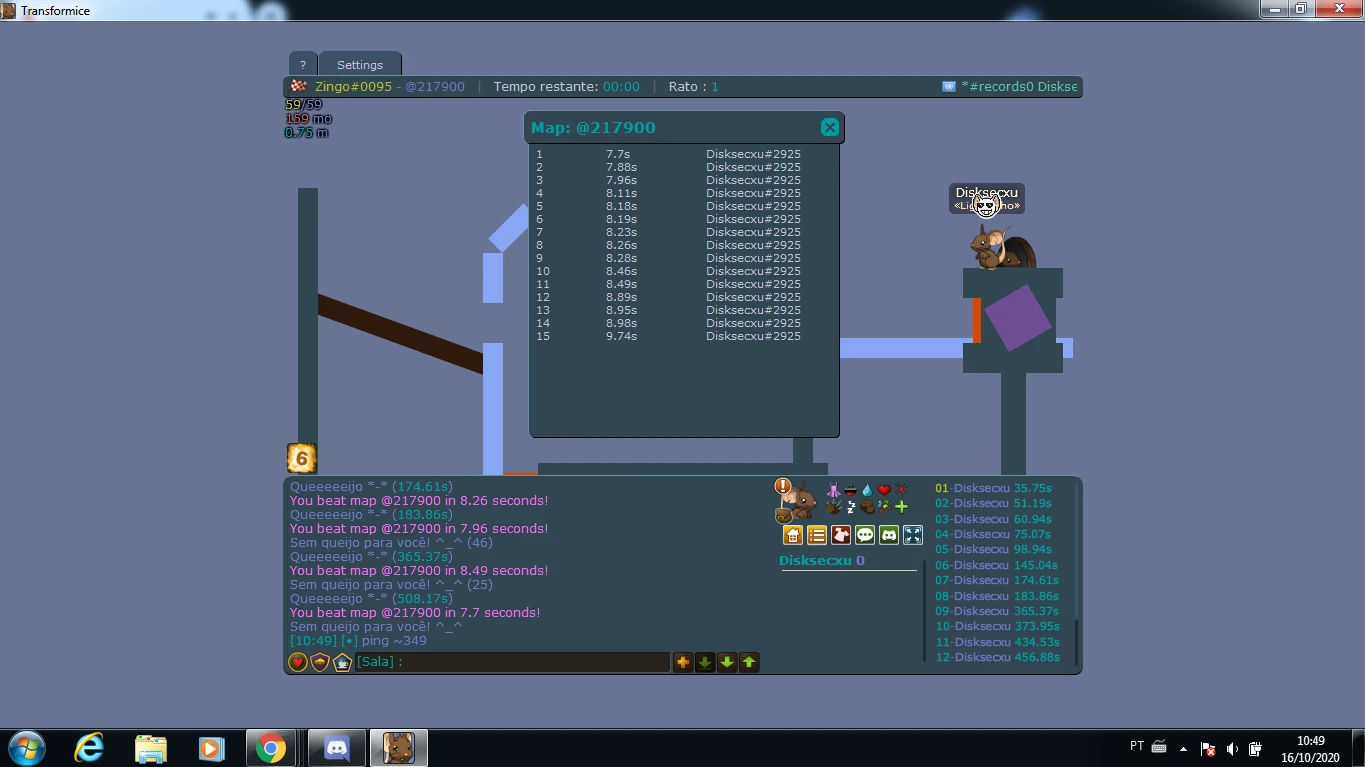1365x767 pixels.
Task: Click the teacup pentagon badge beside chat input
Action: click(x=342, y=662)
